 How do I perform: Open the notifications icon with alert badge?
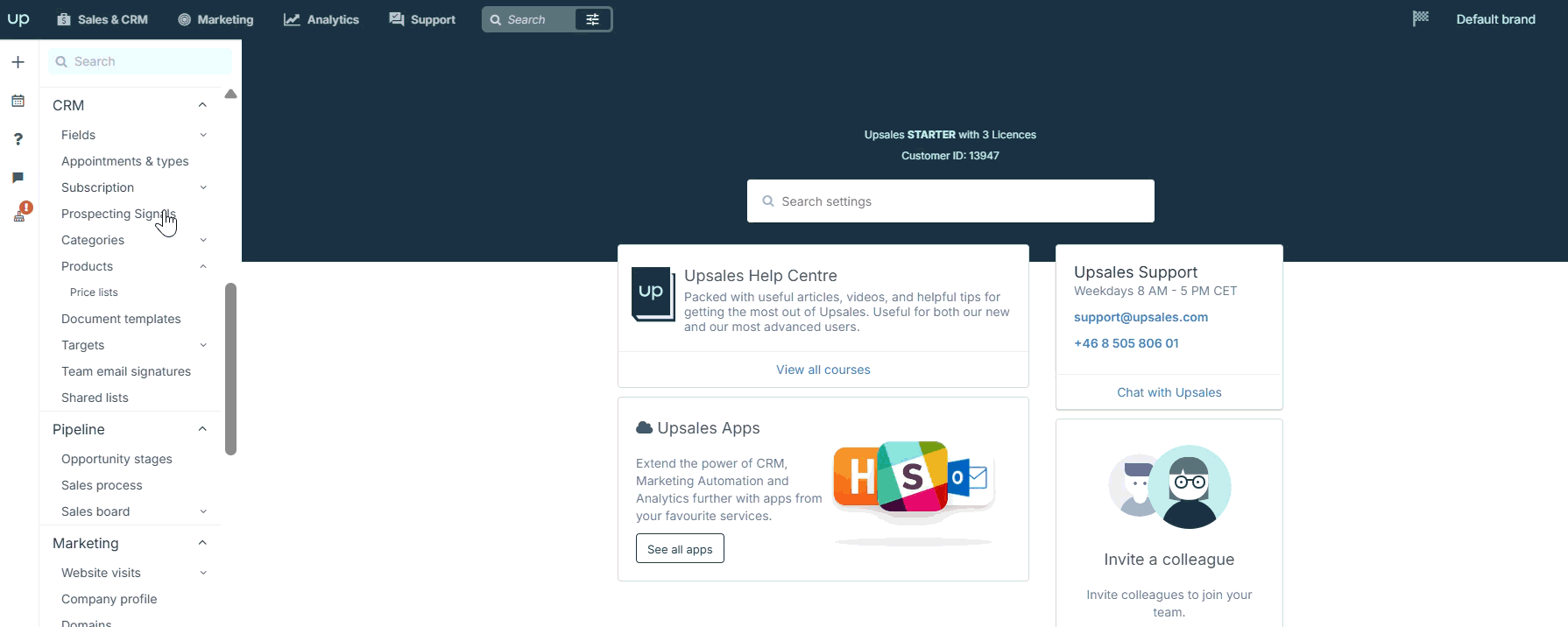[21, 213]
